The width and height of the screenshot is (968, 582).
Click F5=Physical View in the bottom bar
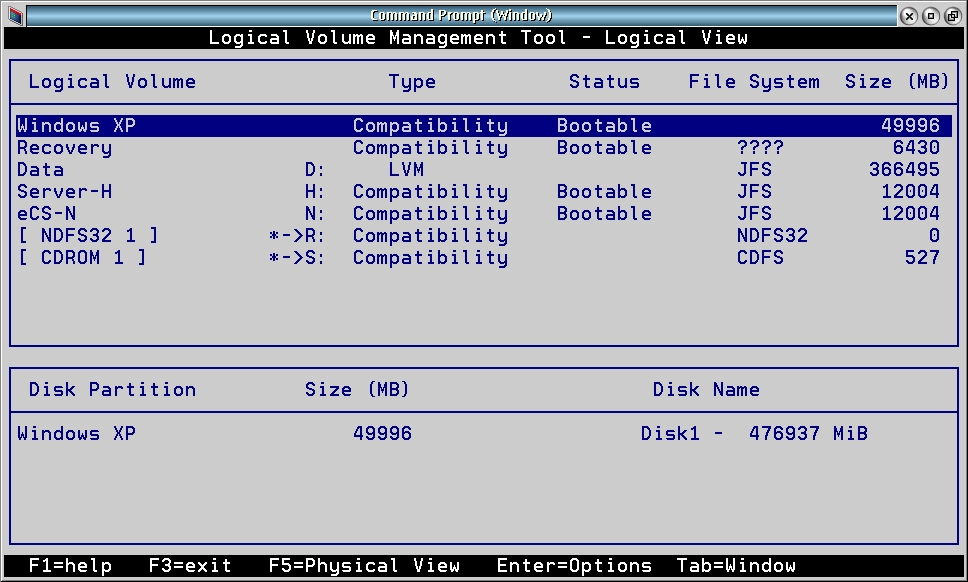[x=364, y=566]
